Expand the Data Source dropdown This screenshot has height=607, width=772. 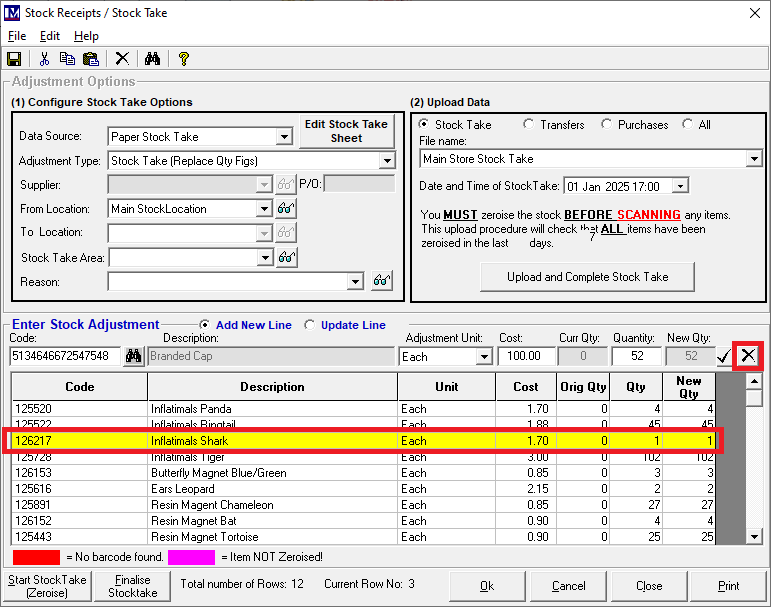[x=284, y=137]
